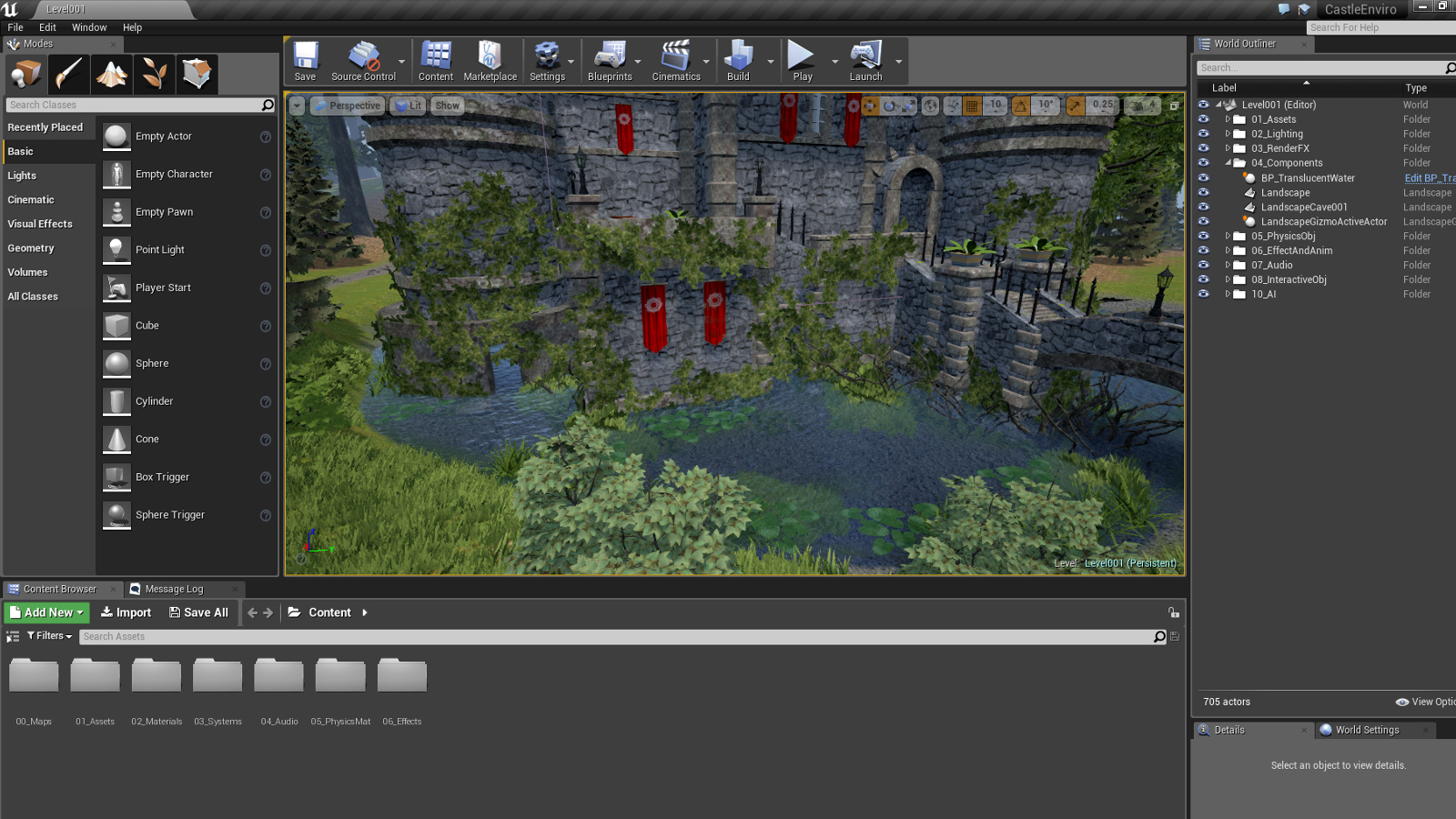Open the Content toolbar button
The height and width of the screenshot is (819, 1456).
[436, 61]
